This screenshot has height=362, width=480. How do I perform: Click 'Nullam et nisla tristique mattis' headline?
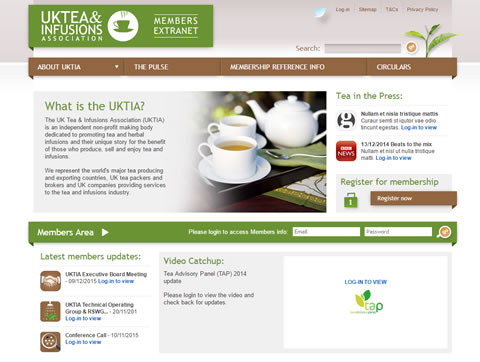click(x=399, y=114)
